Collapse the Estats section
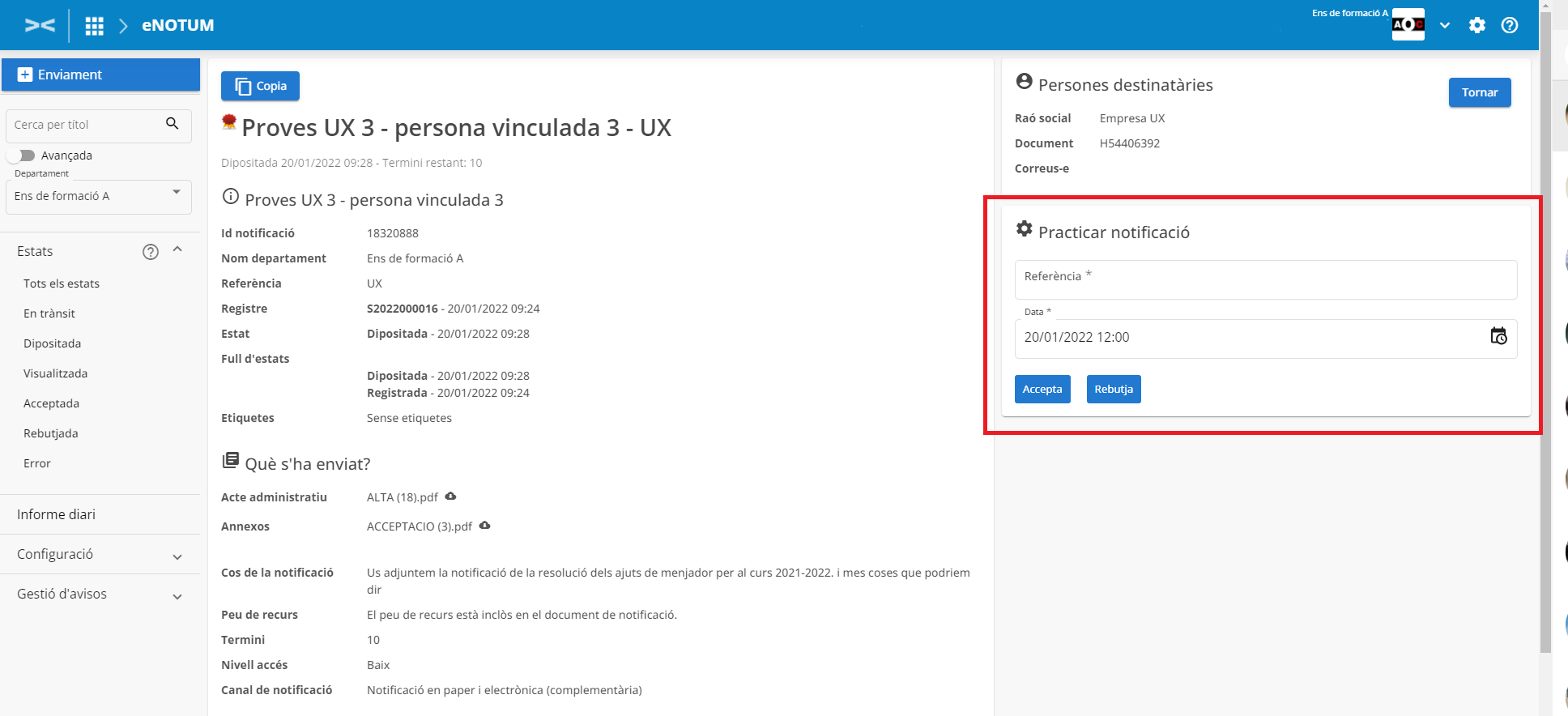 pyautogui.click(x=177, y=250)
